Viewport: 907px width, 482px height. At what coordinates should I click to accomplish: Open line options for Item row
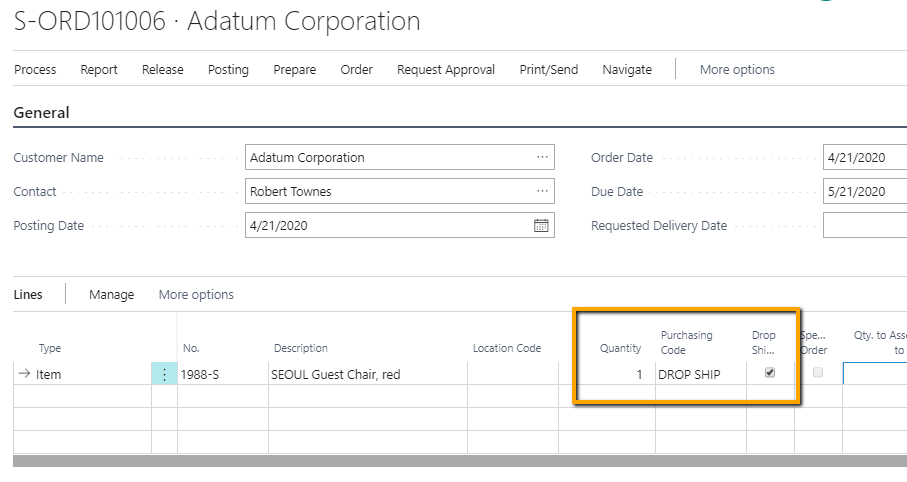tap(164, 374)
